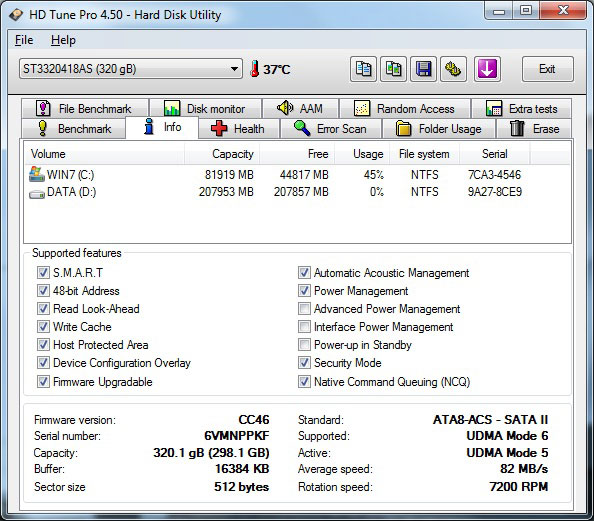Click the Exit button
This screenshot has width=594, height=521.
click(547, 69)
